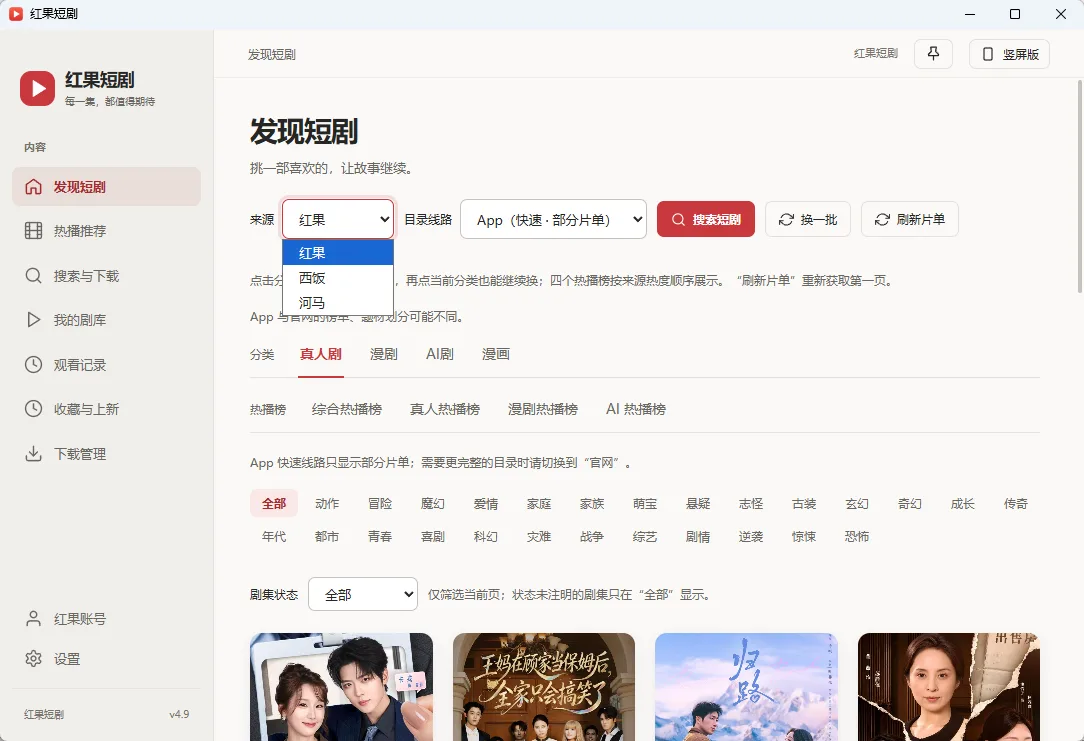Screen dimensions: 1084x741
Task: Click the 发现短剧 breadcrumb text
Action: click(272, 55)
